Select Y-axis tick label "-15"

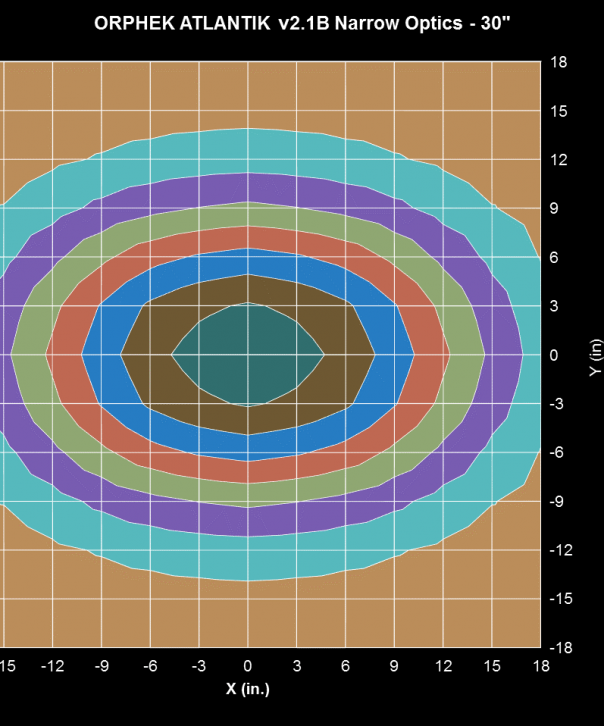[x=561, y=599]
